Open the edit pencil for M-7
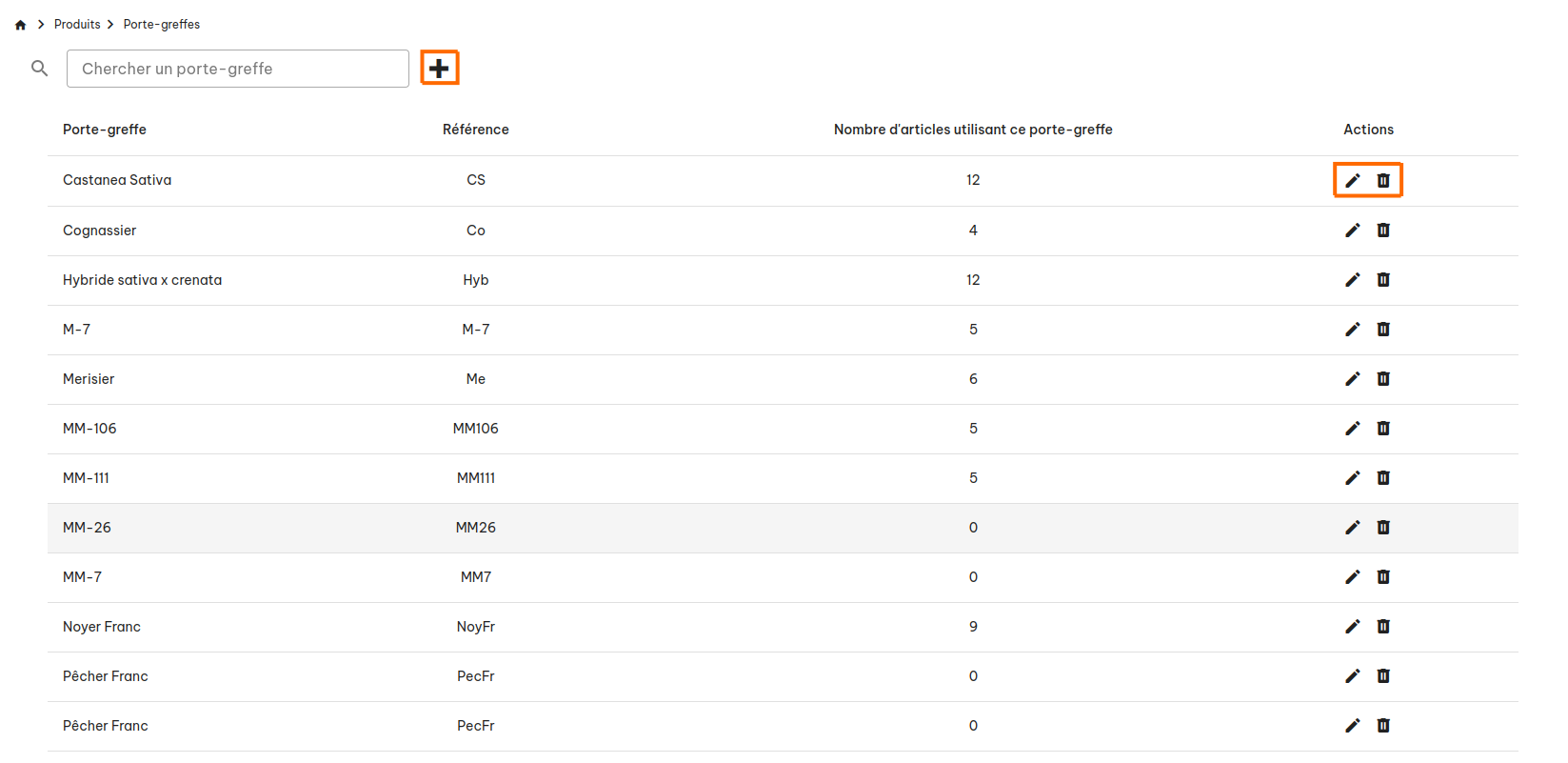Viewport: 1568px width, 763px height. [1353, 330]
